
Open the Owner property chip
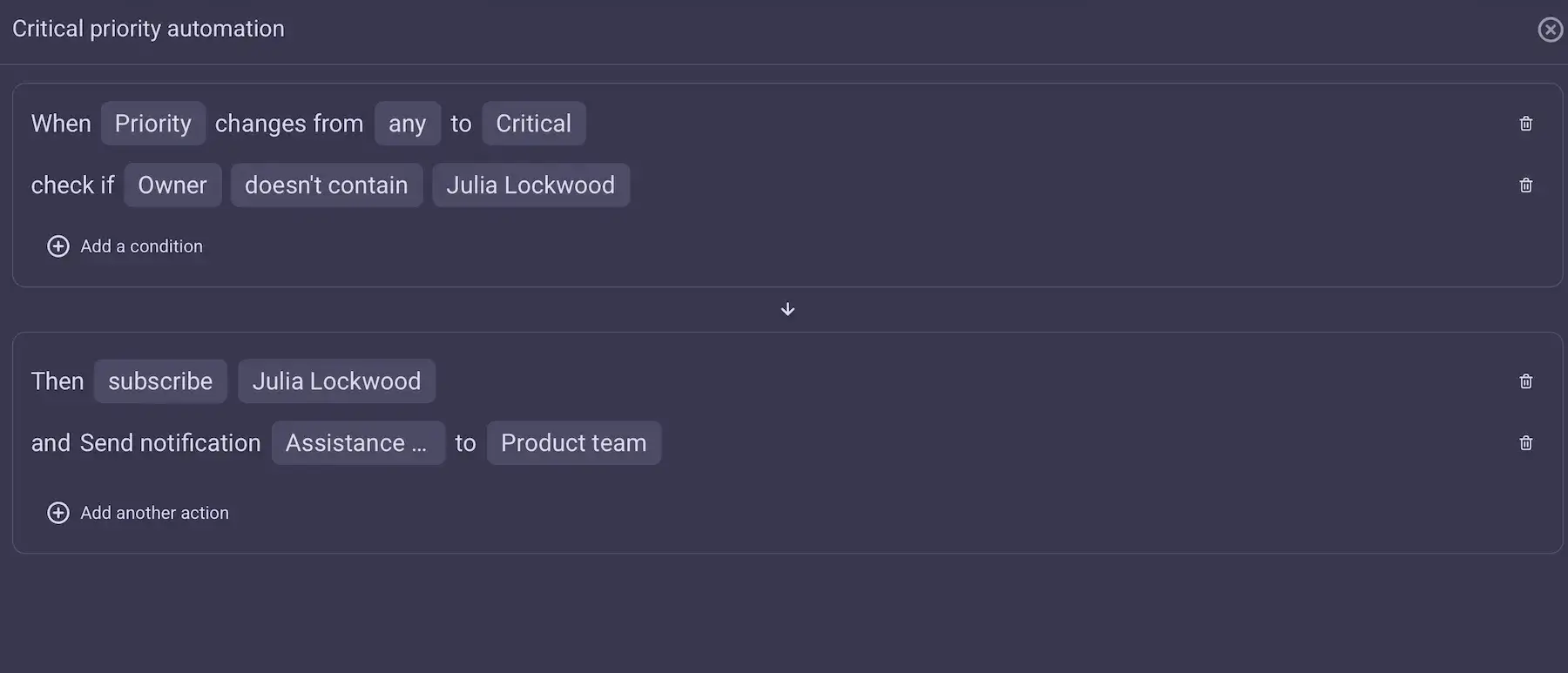click(172, 185)
